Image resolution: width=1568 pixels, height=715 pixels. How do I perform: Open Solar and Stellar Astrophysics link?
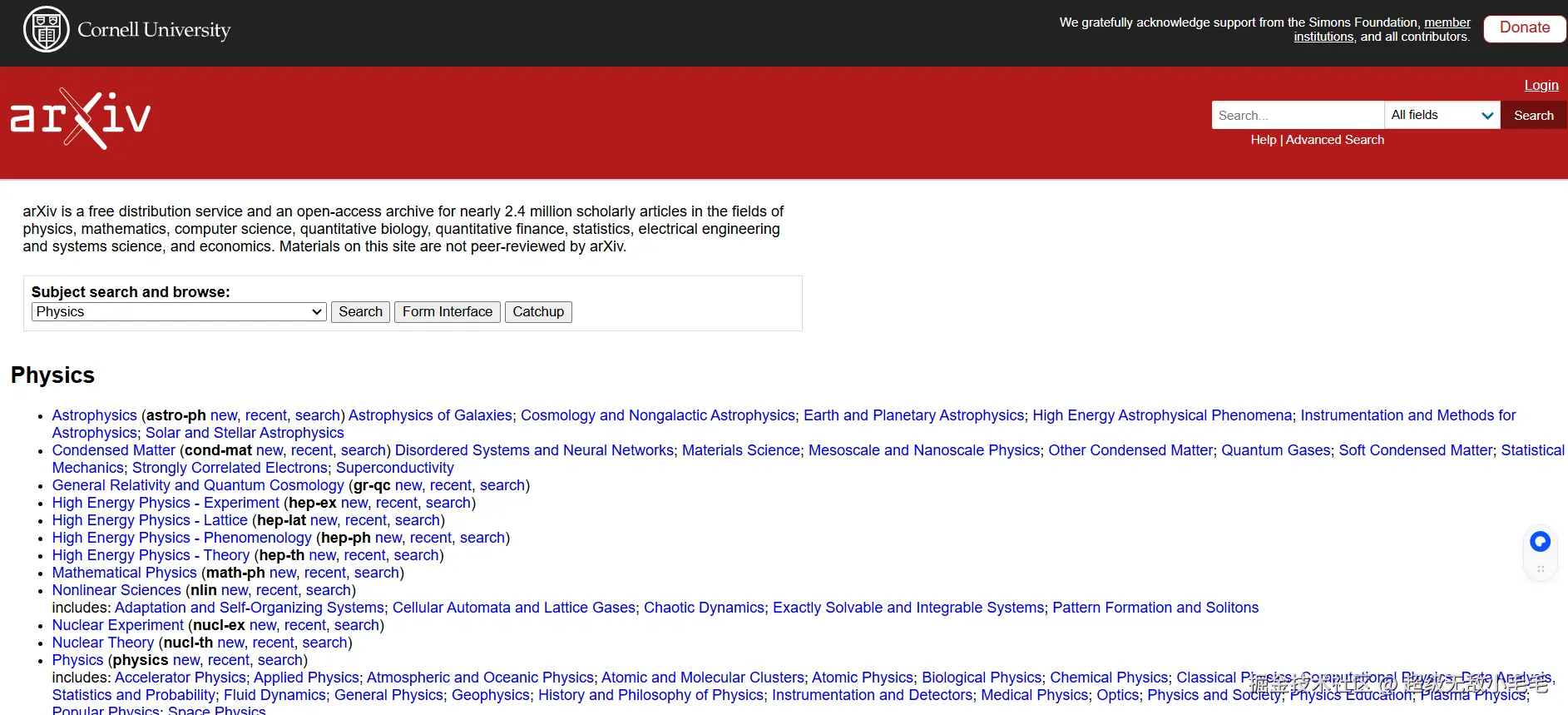click(x=245, y=433)
